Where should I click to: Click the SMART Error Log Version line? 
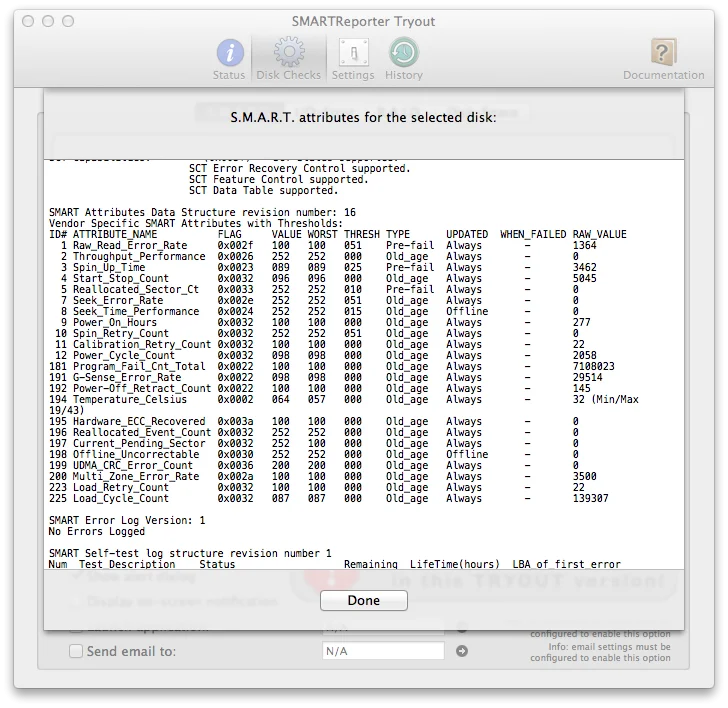coord(127,520)
